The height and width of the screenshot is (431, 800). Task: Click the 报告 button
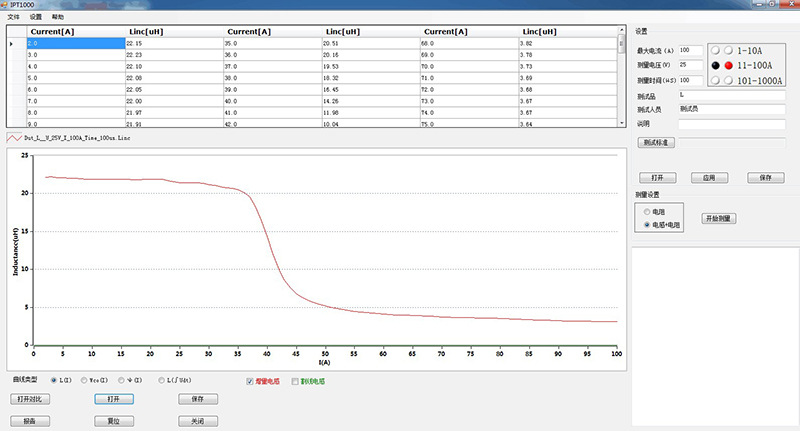(x=30, y=421)
